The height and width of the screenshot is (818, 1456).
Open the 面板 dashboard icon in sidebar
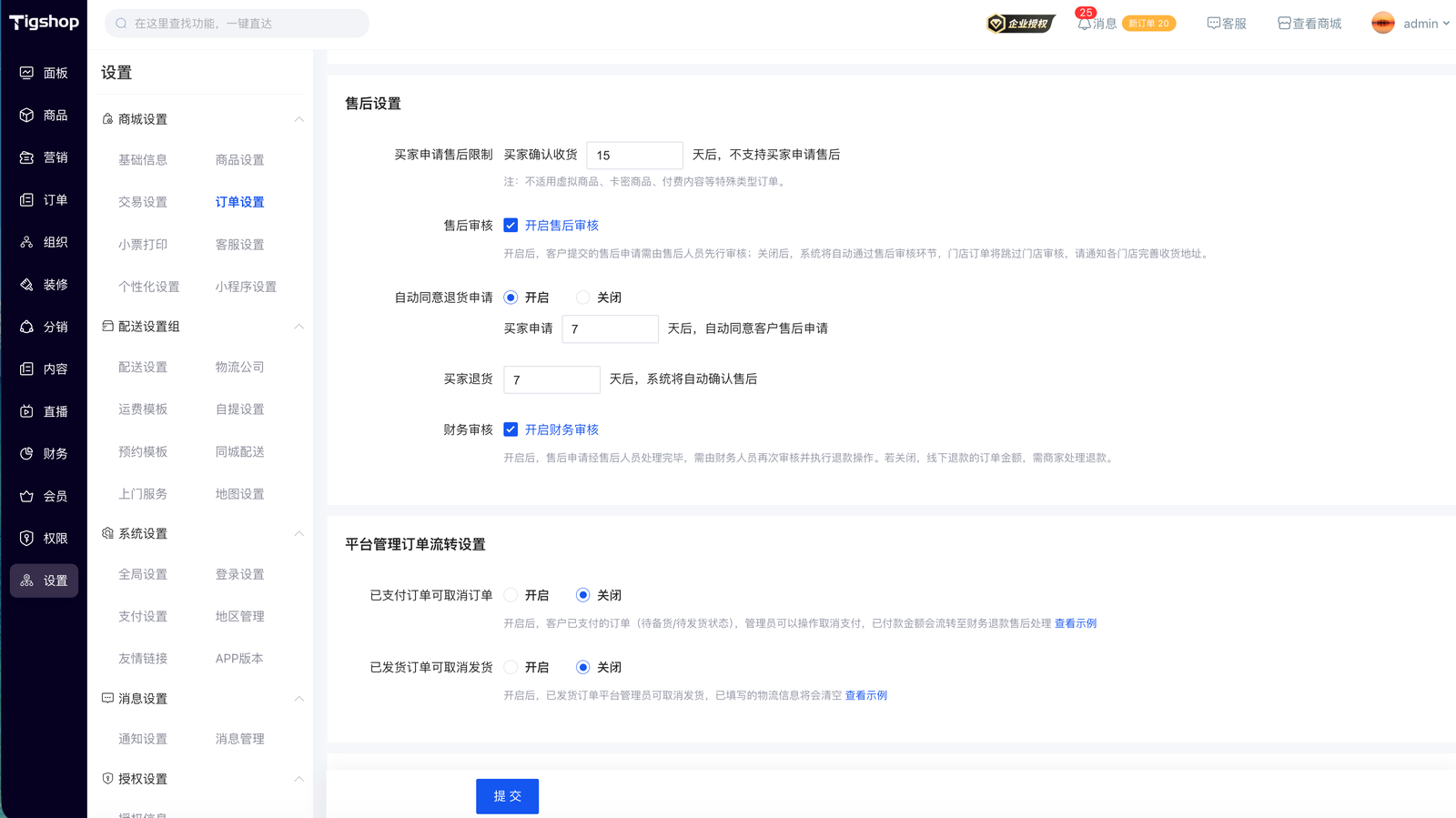(x=26, y=73)
